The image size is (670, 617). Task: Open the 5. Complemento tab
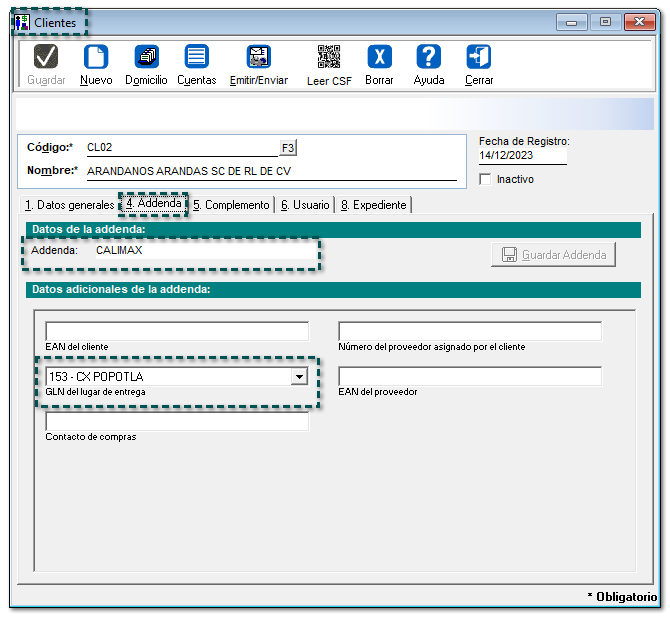click(x=231, y=205)
